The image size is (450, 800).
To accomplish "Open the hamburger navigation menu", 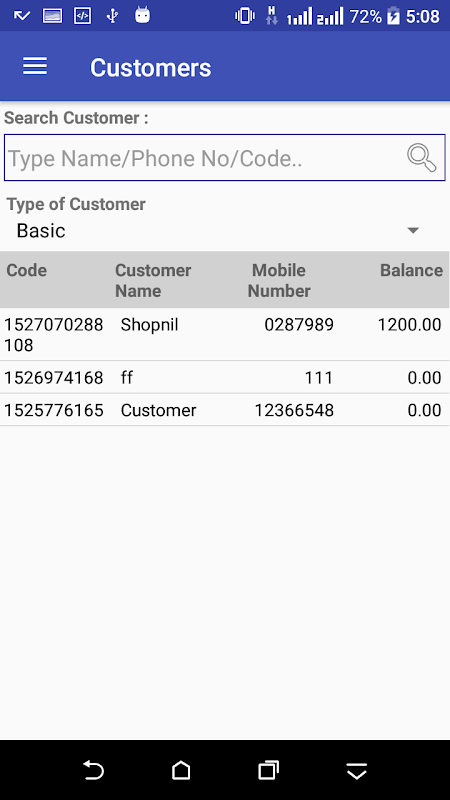I will tap(35, 66).
